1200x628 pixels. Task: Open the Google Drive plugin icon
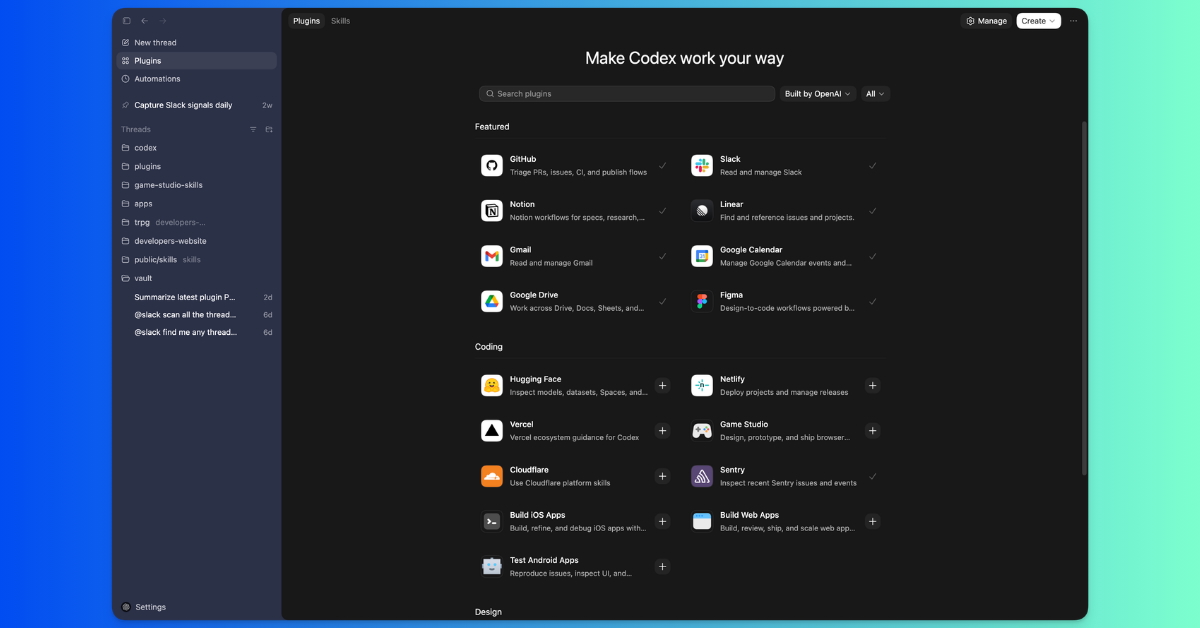pos(492,301)
